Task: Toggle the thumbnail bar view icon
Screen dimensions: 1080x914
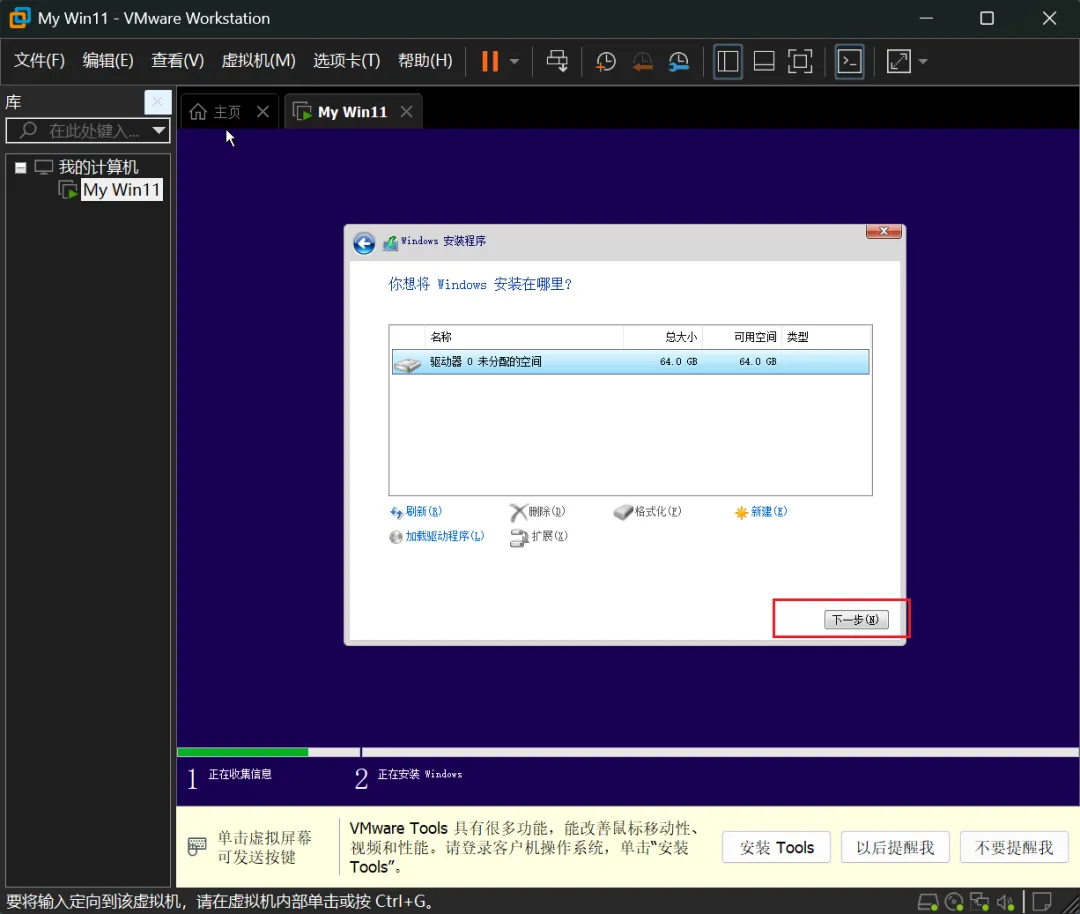Action: (764, 61)
